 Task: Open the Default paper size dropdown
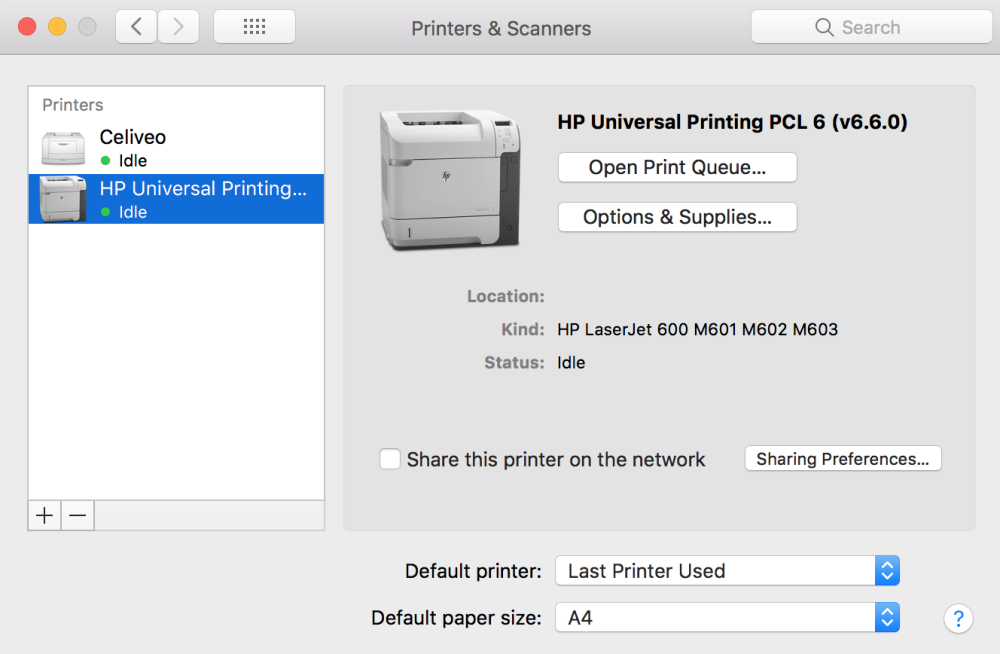(886, 617)
